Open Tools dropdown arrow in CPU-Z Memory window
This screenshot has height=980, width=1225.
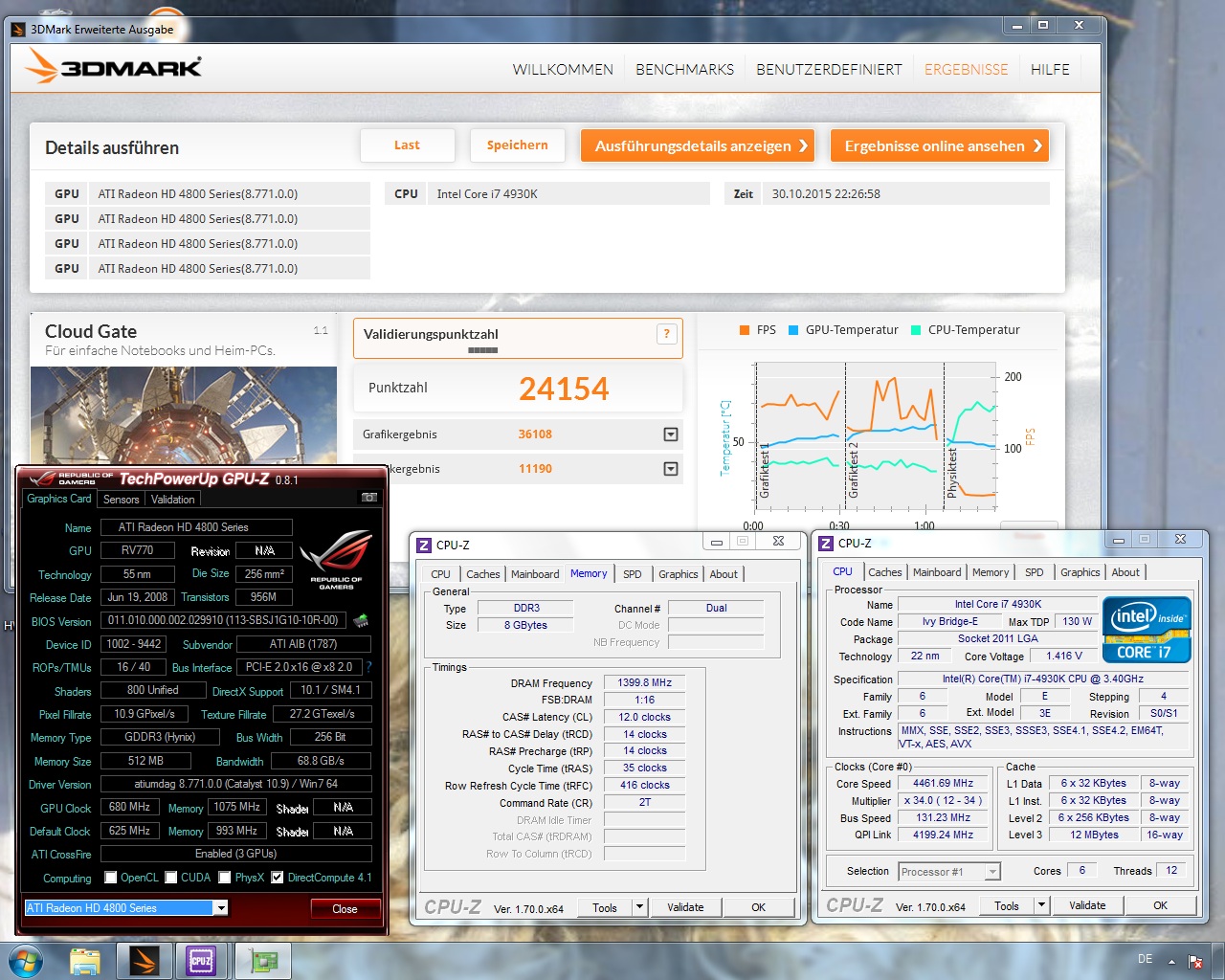(640, 907)
